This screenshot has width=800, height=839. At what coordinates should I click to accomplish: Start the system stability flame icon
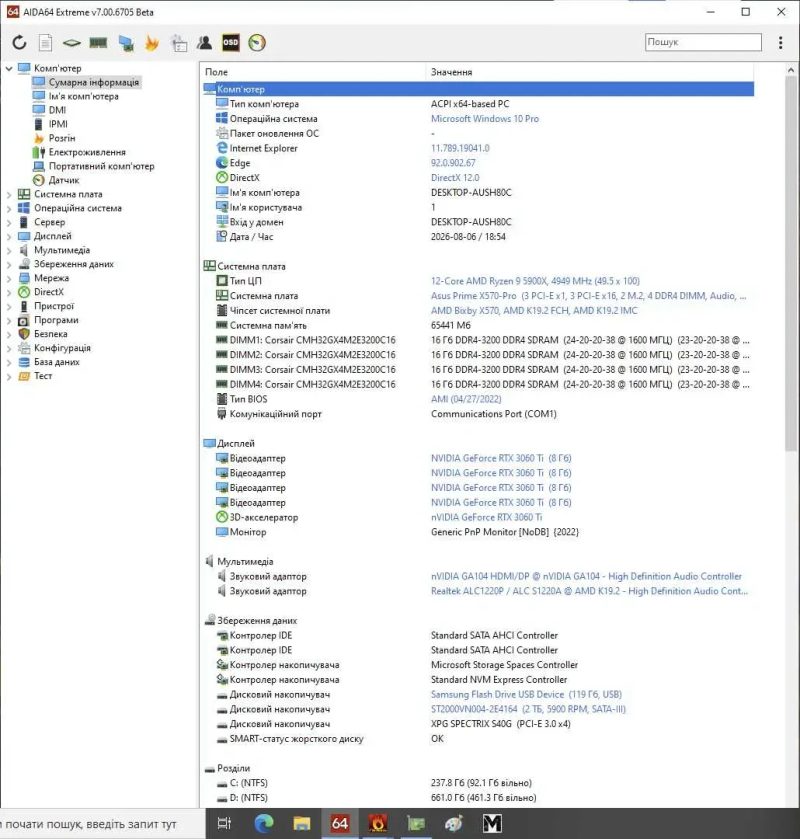click(x=152, y=43)
